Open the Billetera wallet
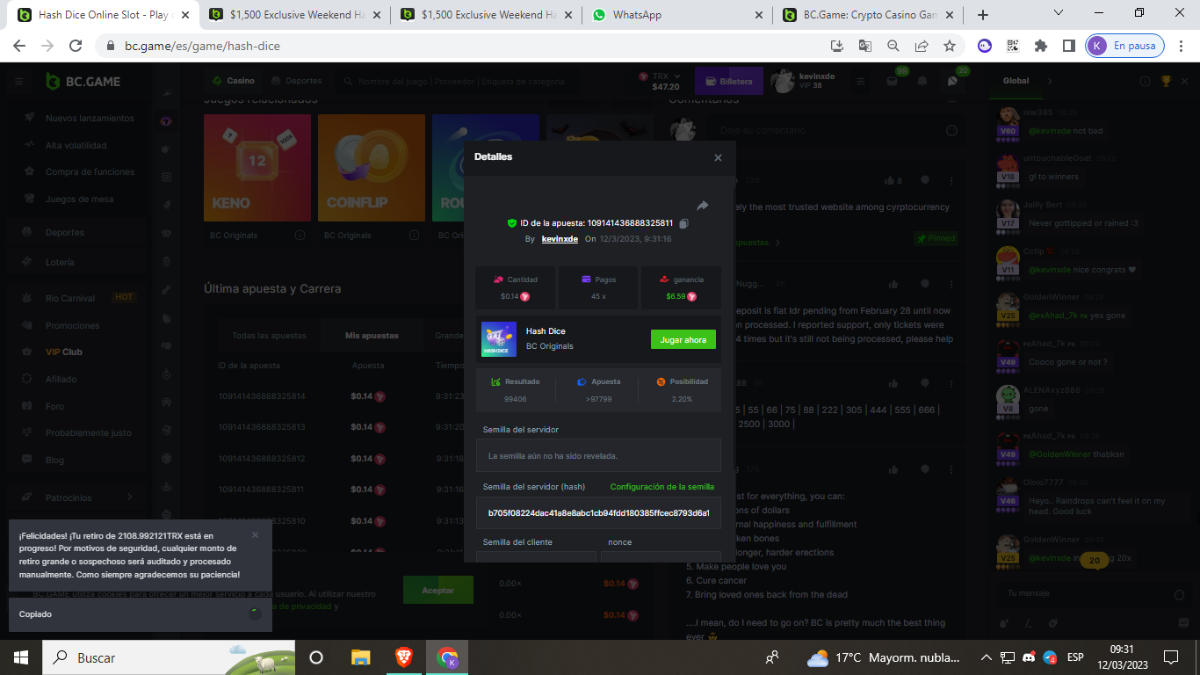Screen dimensions: 1200x675 tap(729, 81)
